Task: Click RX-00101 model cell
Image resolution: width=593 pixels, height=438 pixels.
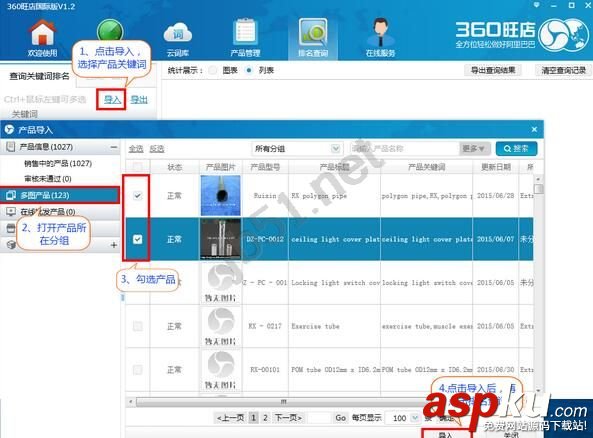Action: pyautogui.click(x=265, y=370)
